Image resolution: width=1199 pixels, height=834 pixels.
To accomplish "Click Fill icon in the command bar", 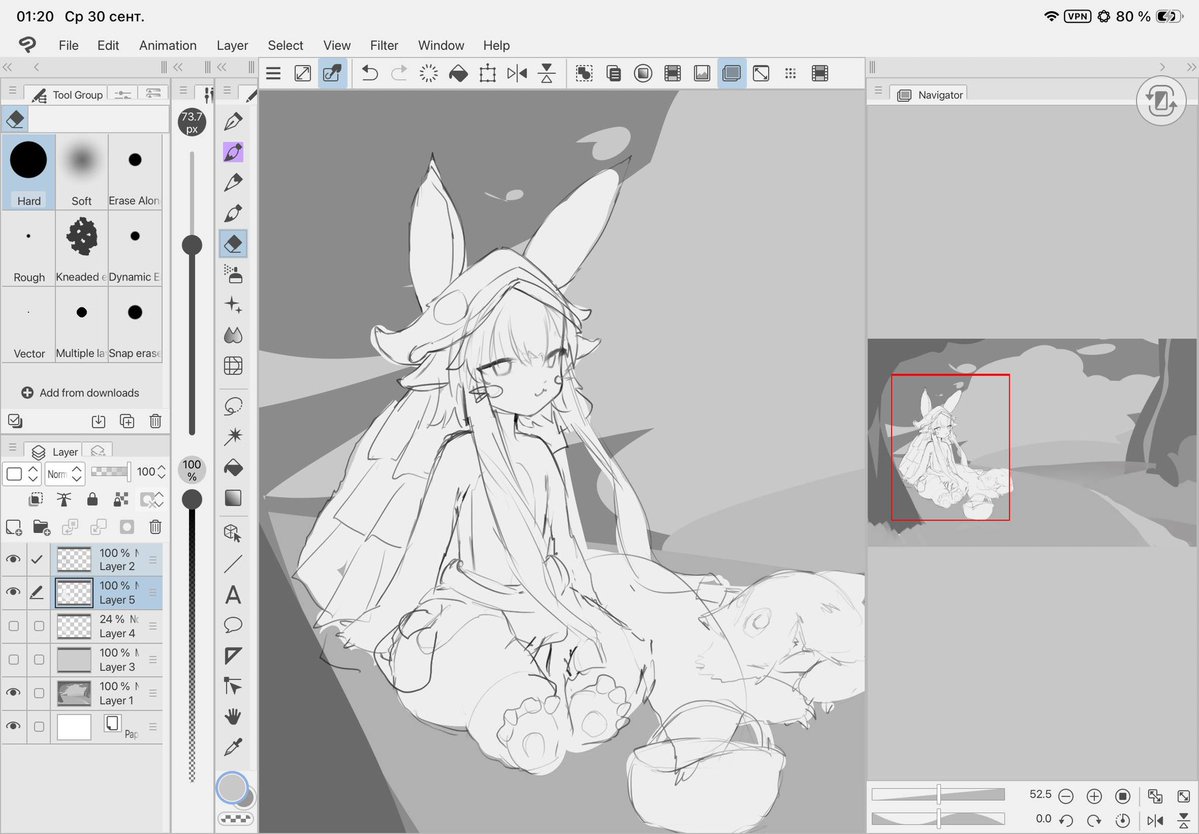I will coord(458,73).
